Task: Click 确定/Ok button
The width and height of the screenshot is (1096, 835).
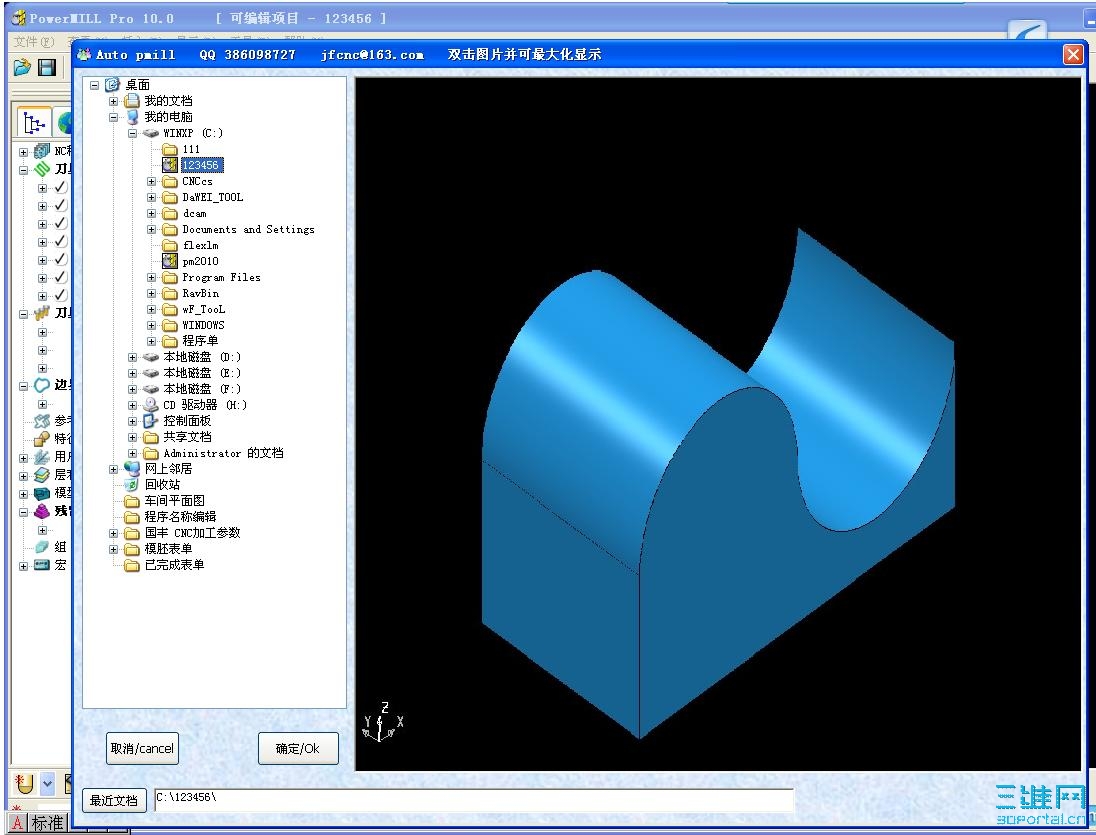Action: point(298,748)
